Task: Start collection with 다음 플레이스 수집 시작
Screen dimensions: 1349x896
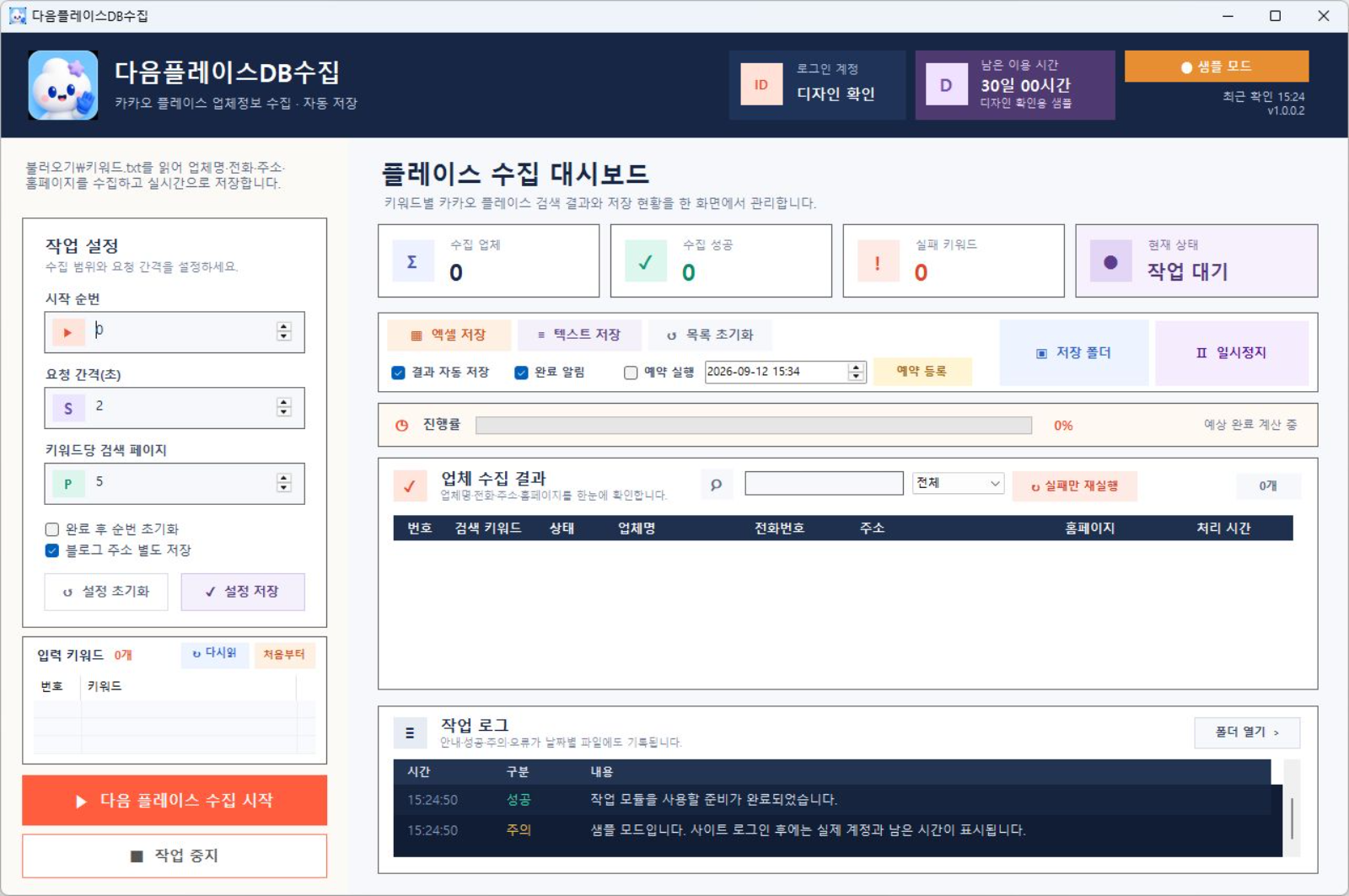Action: pos(175,800)
